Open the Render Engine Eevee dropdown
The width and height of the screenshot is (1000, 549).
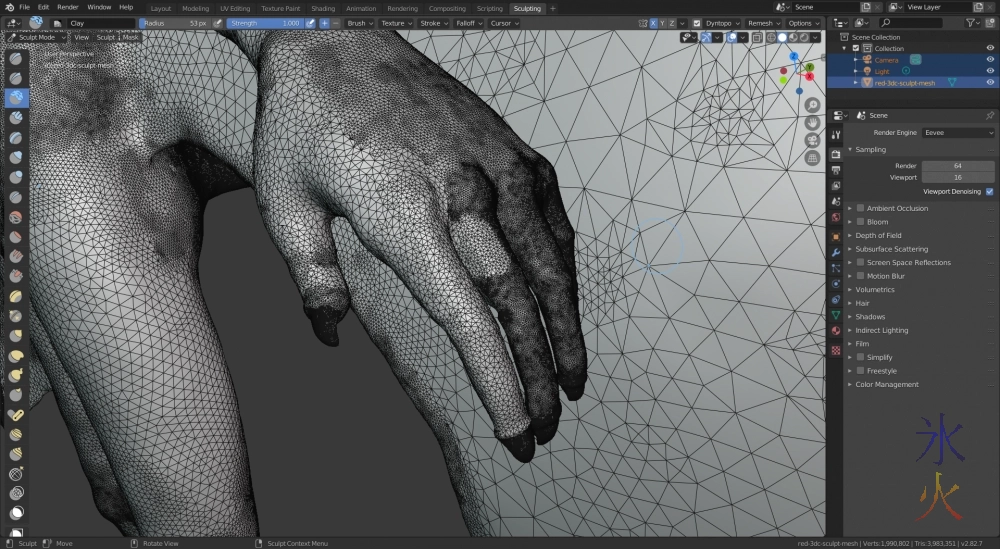(x=958, y=132)
